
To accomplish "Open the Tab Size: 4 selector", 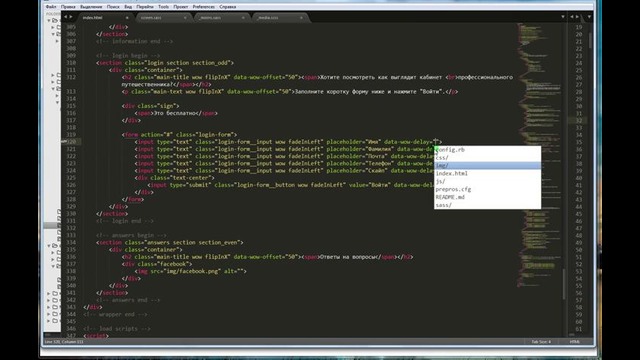I will click(x=541, y=342).
